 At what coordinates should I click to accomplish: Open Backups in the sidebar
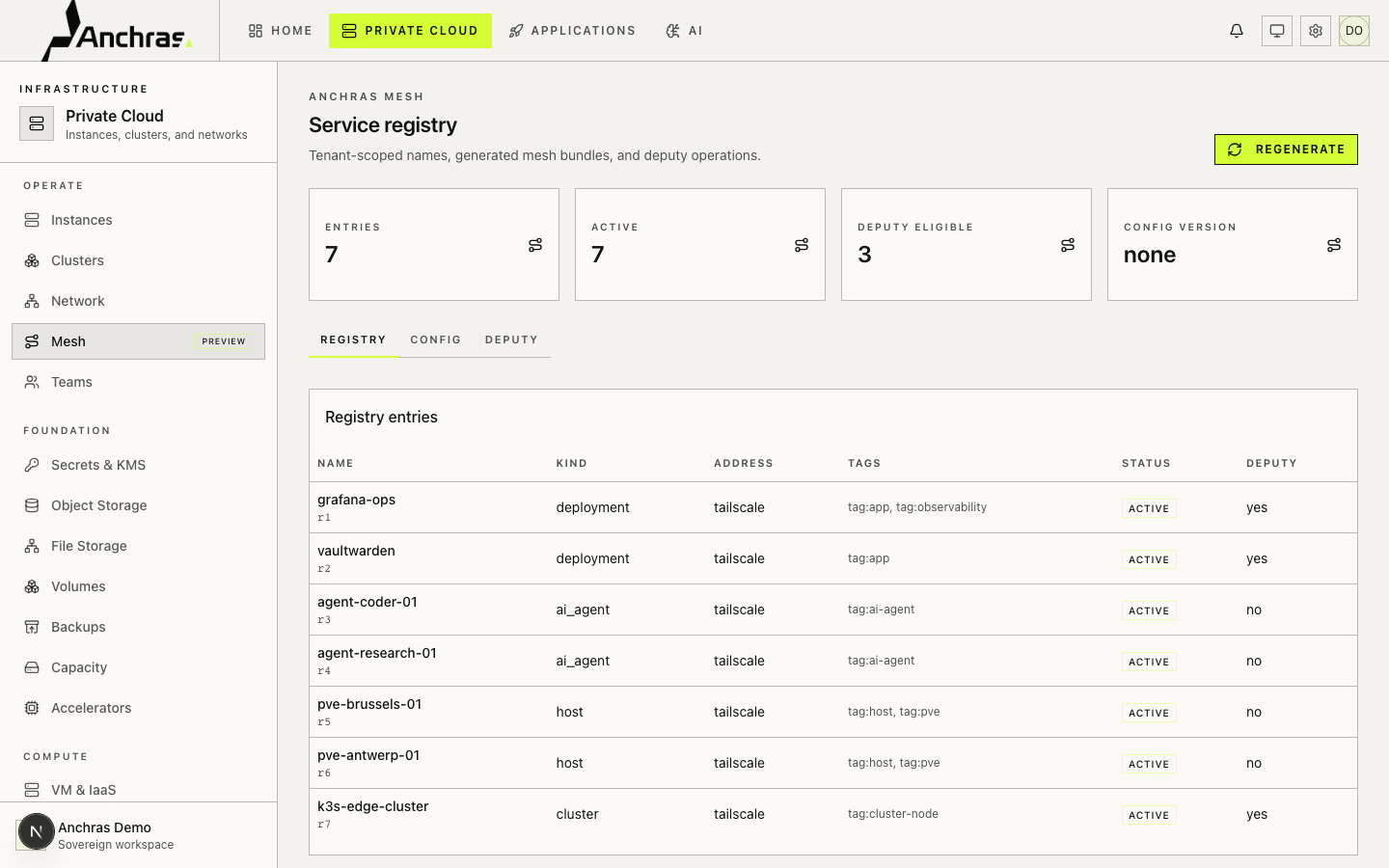[138, 627]
